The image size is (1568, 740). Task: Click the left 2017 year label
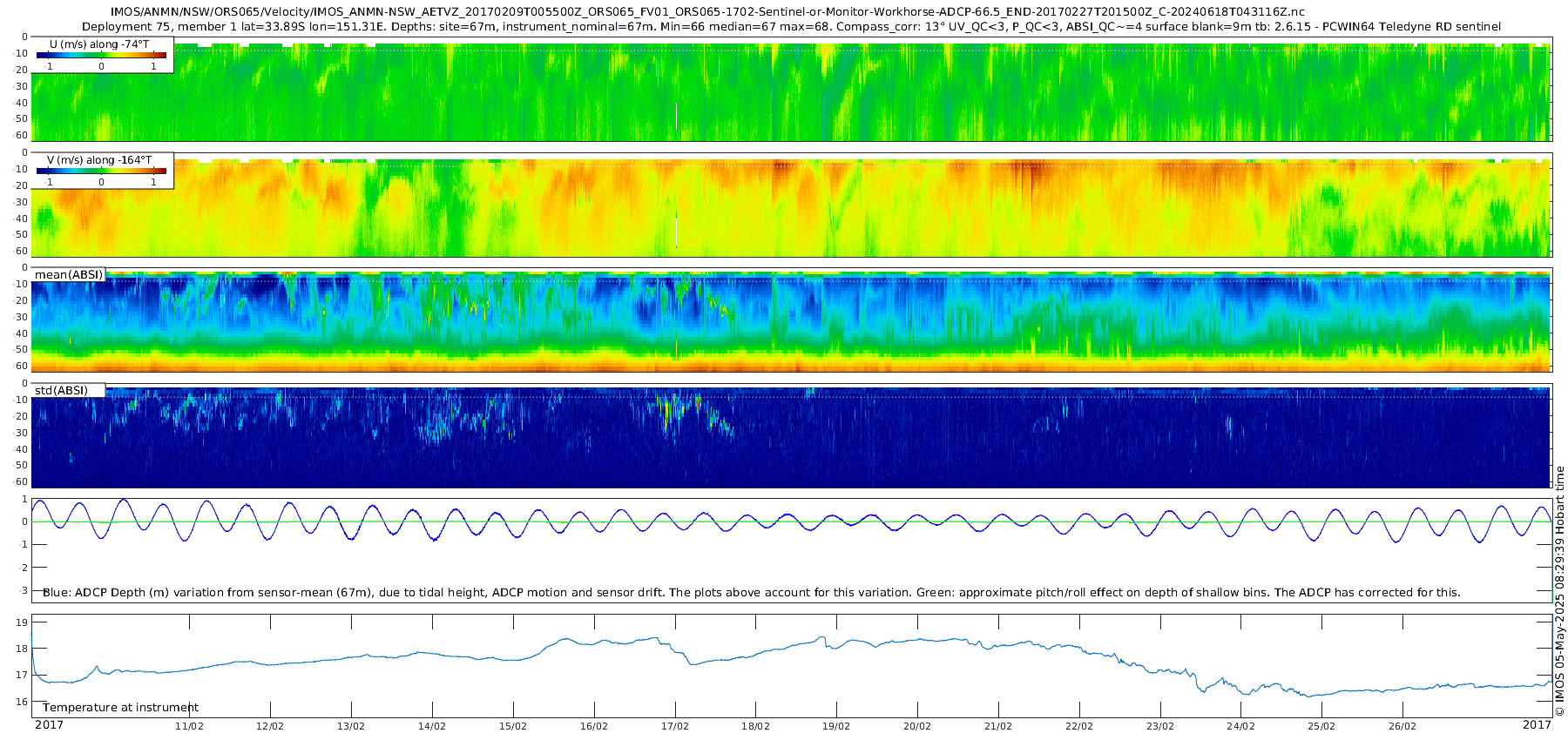[49, 724]
